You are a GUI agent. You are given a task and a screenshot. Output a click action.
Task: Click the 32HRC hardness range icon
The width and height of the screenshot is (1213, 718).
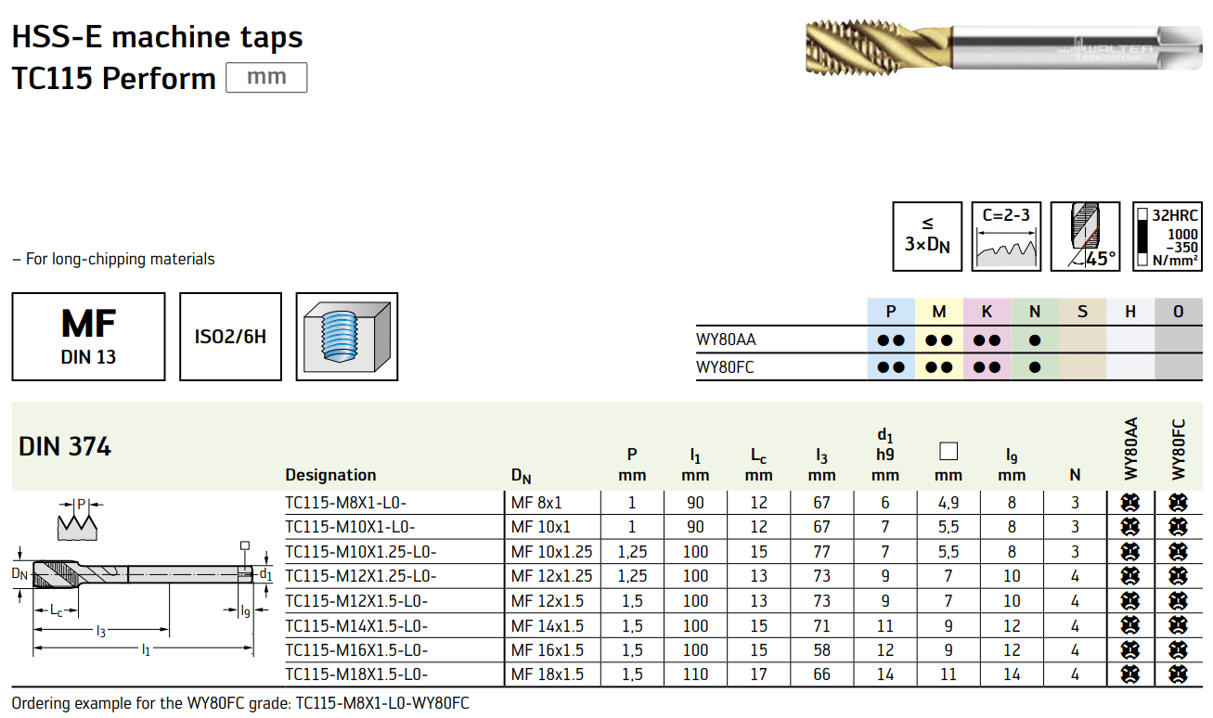pos(1167,236)
